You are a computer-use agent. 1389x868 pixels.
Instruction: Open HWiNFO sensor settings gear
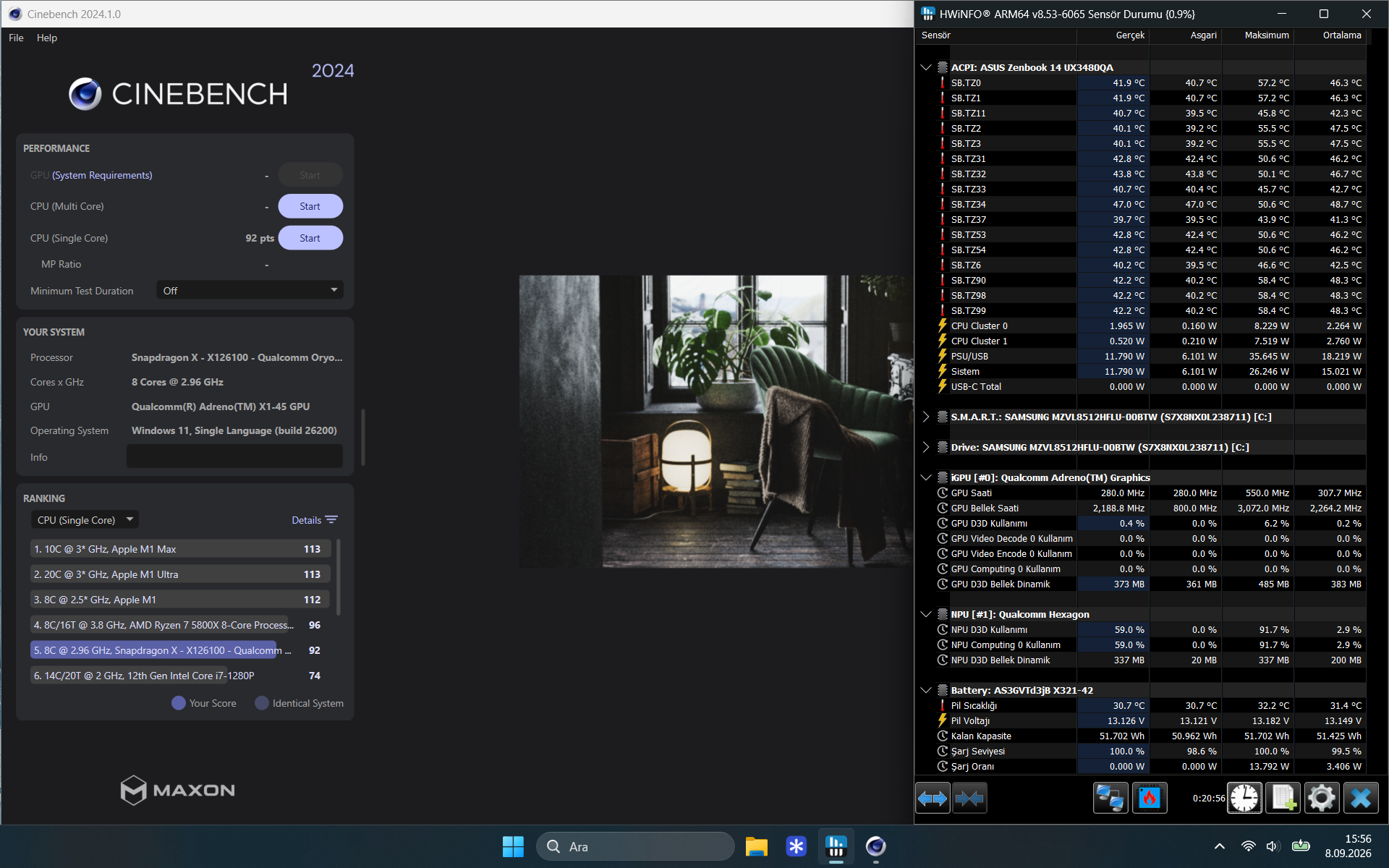(1322, 798)
